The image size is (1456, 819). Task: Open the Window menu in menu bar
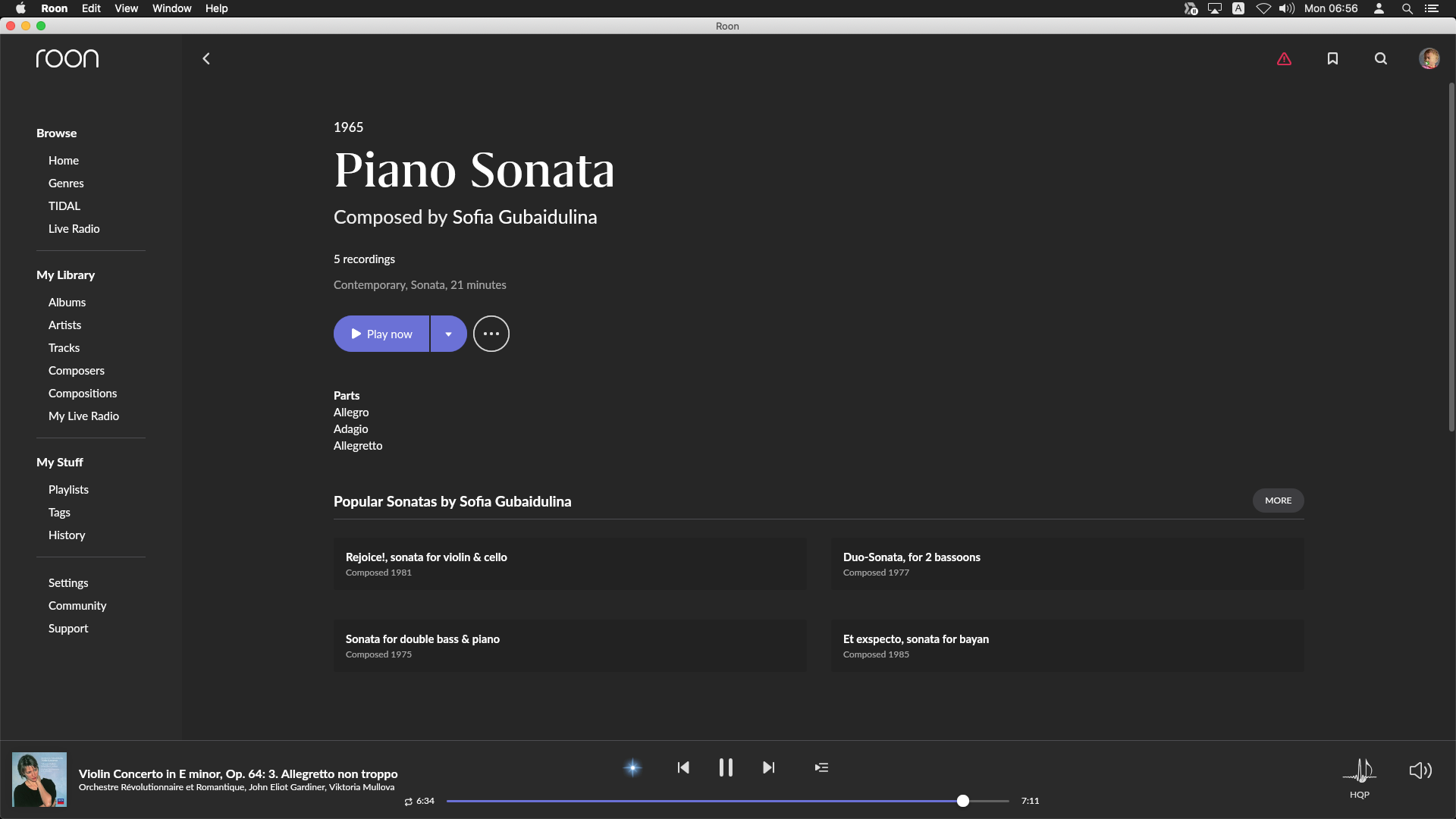coord(171,8)
